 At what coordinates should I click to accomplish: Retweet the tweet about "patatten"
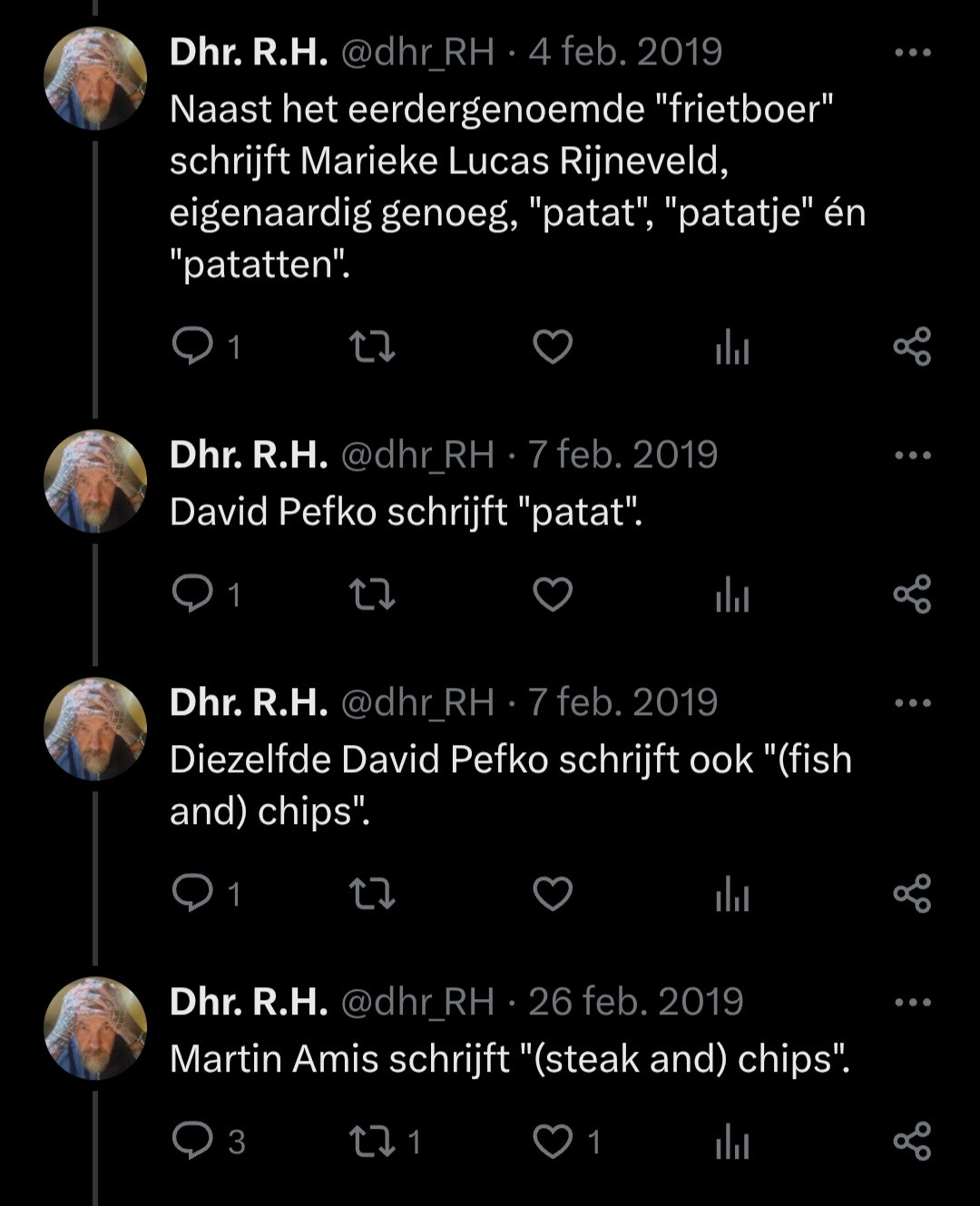tap(372, 346)
